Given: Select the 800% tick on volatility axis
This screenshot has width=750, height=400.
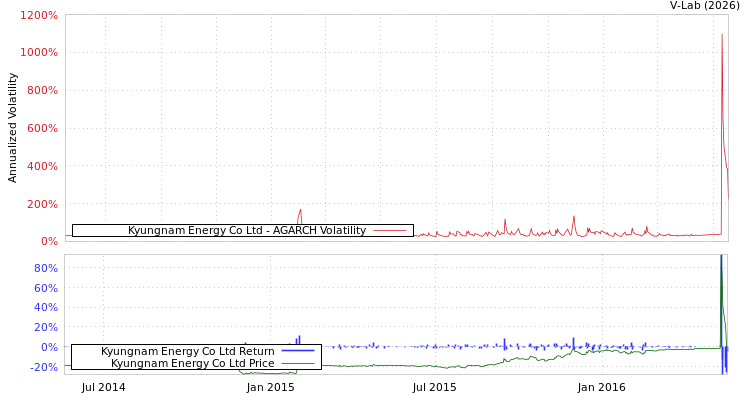Looking at the screenshot, I should pos(41,91).
